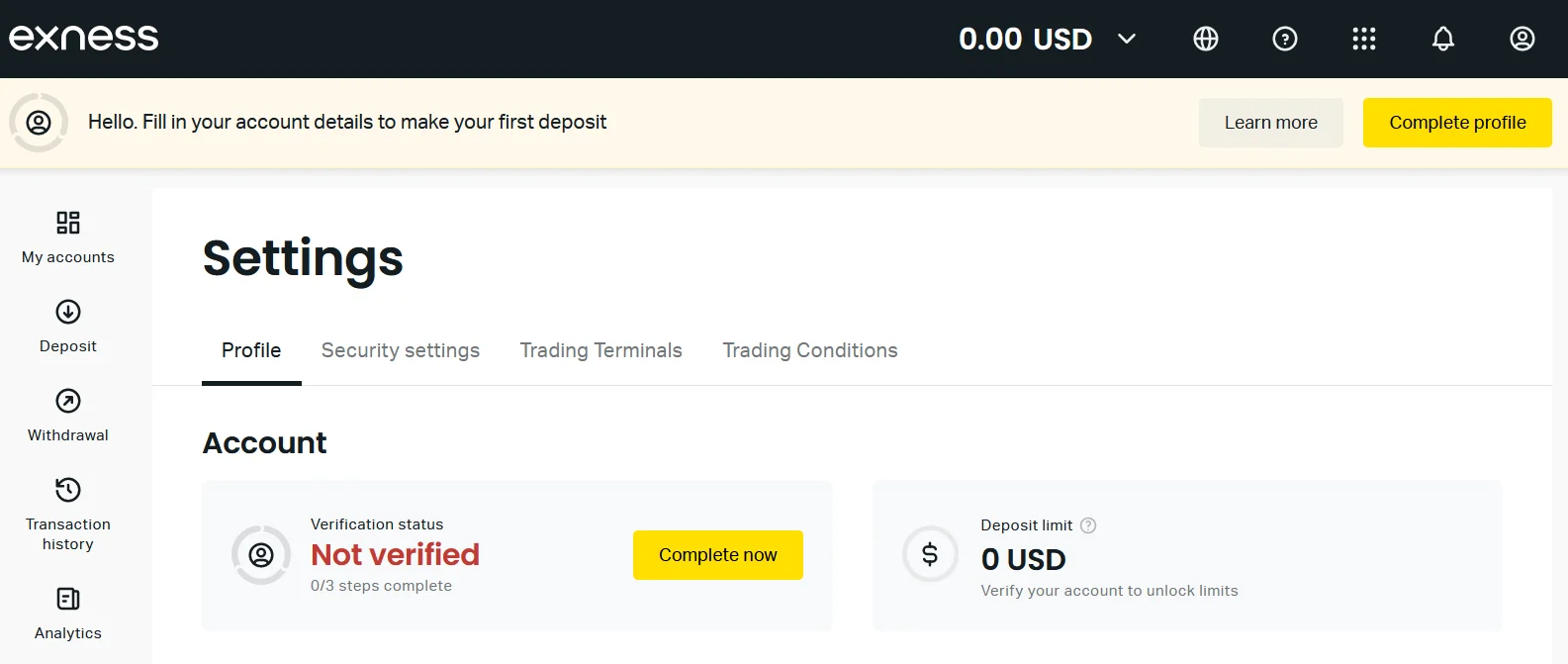This screenshot has height=664, width=1568.
Task: Go to My accounts in sidebar
Action: click(68, 237)
